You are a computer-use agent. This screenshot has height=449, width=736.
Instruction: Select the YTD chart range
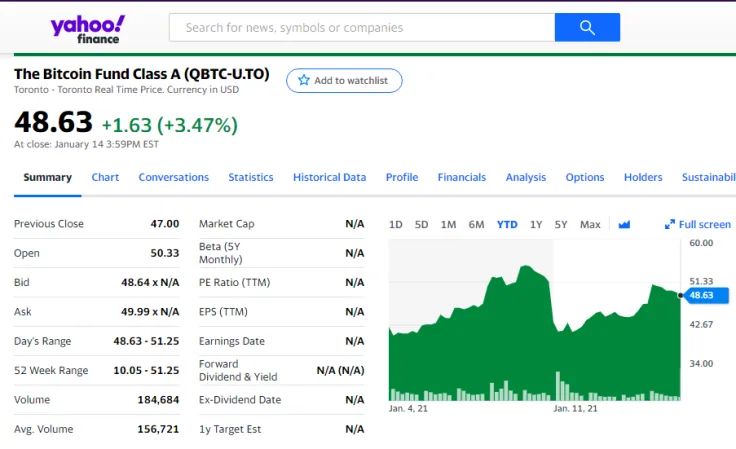coord(507,225)
